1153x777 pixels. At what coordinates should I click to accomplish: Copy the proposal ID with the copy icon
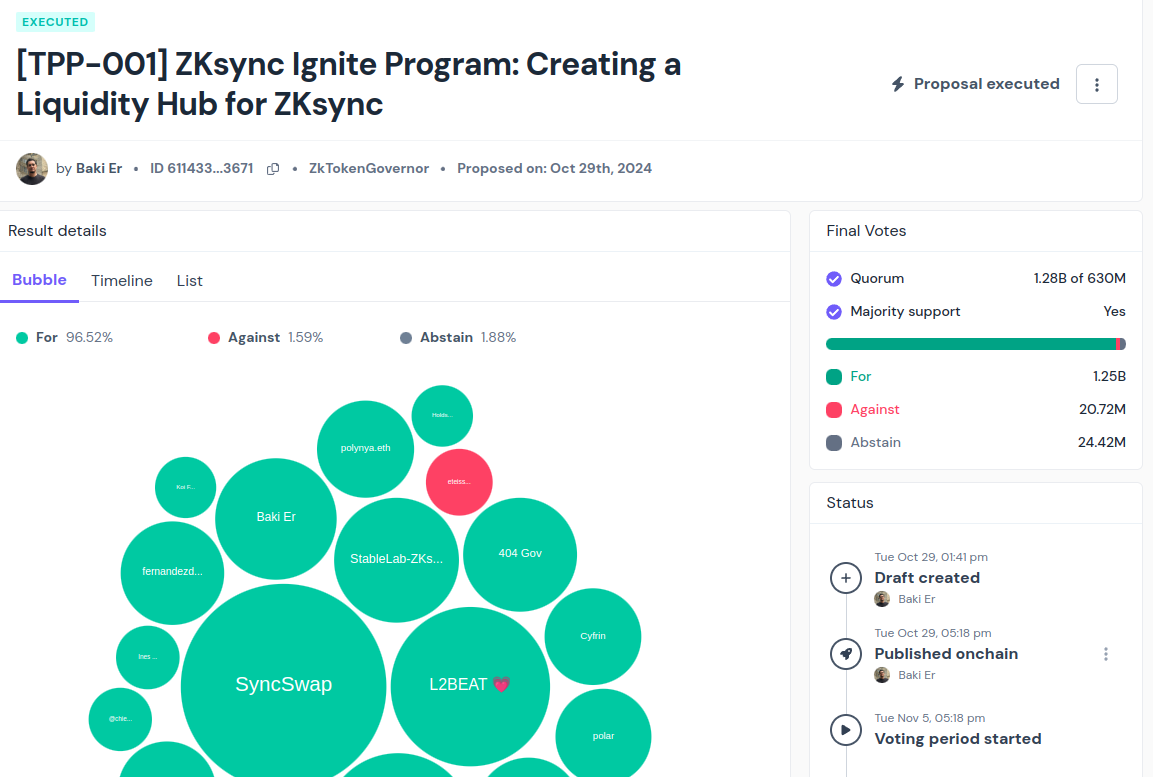tap(273, 168)
